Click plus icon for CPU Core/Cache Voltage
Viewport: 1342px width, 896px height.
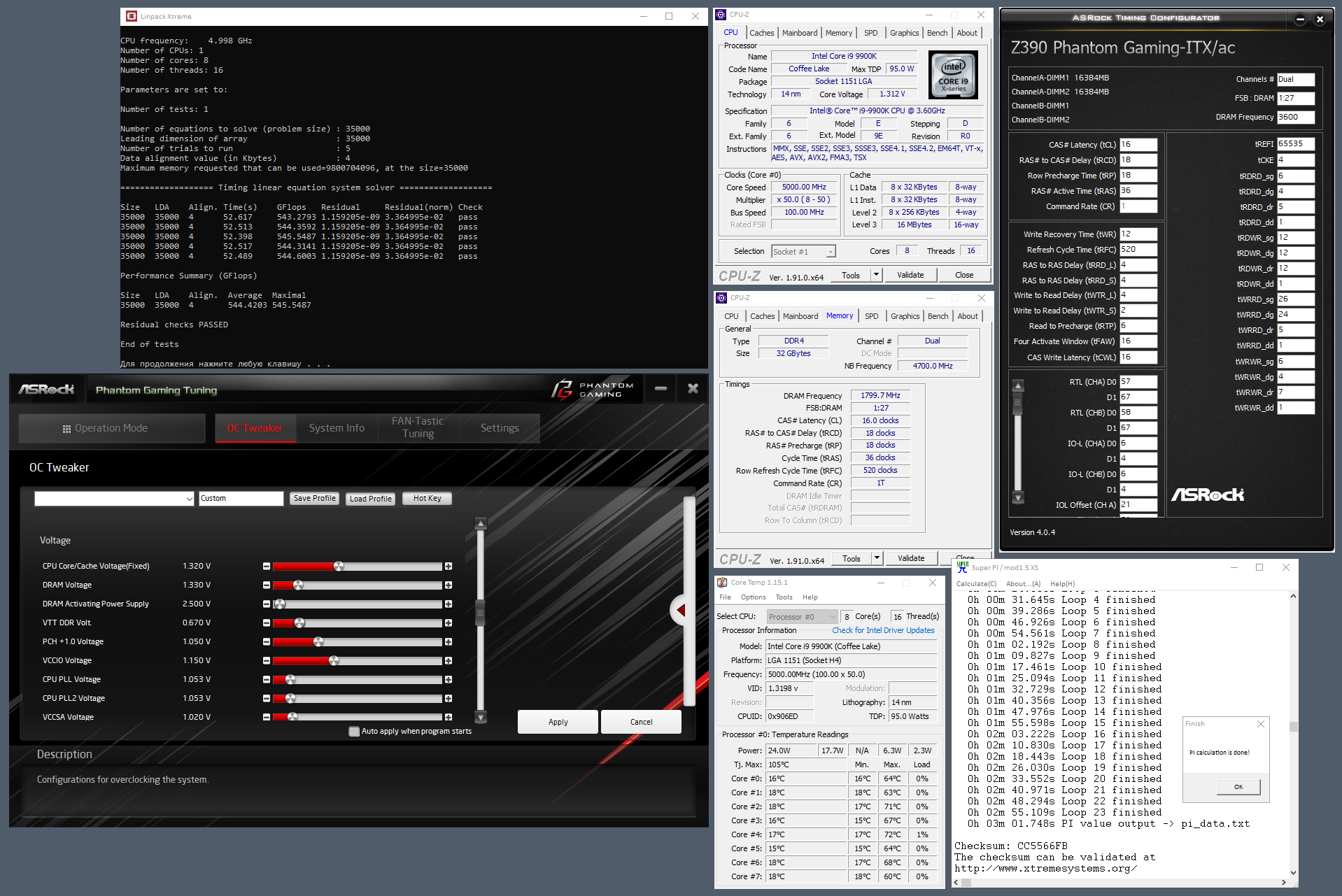[x=448, y=566]
